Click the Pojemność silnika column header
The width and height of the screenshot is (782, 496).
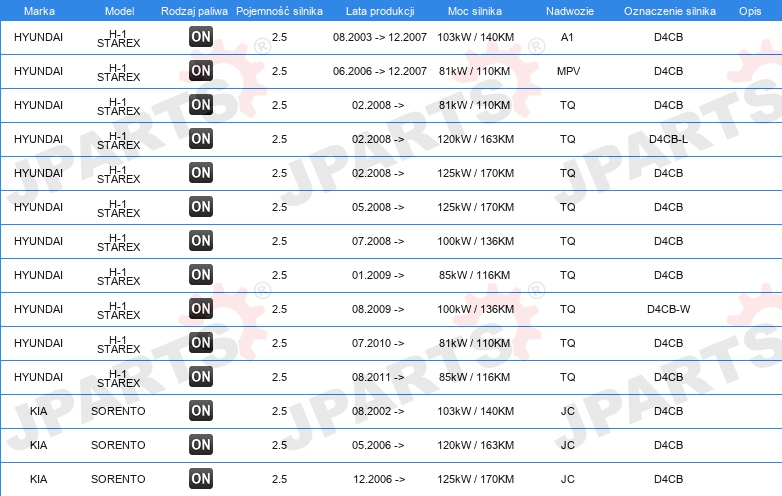279,11
